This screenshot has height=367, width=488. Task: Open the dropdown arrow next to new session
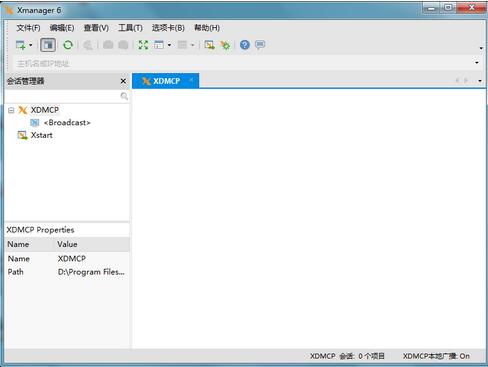point(31,45)
